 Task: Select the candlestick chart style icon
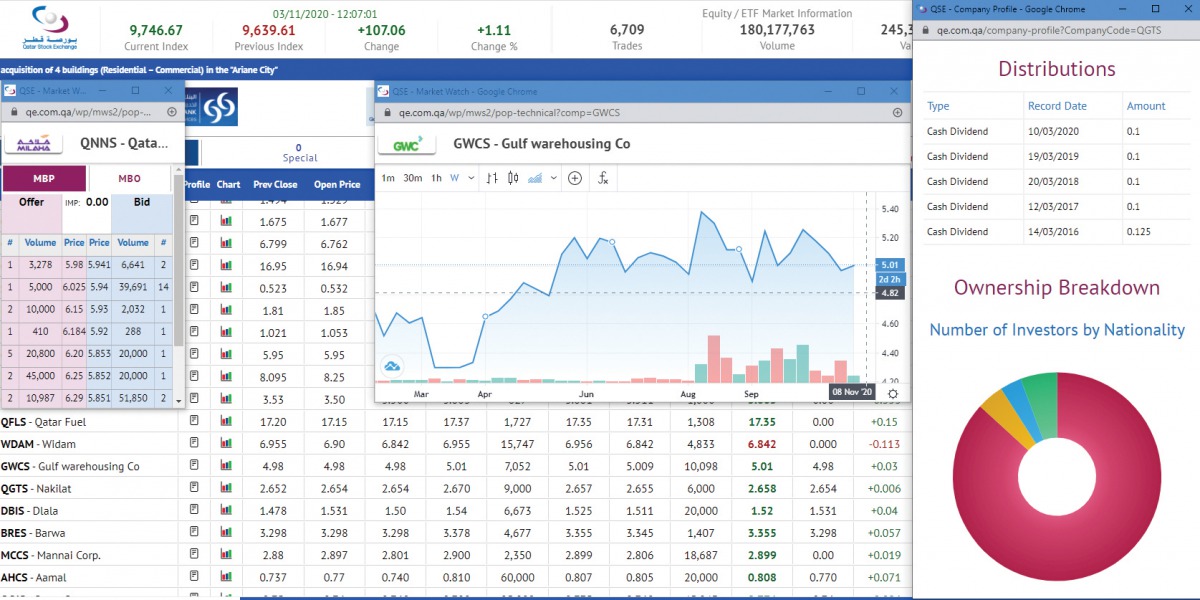coord(512,178)
